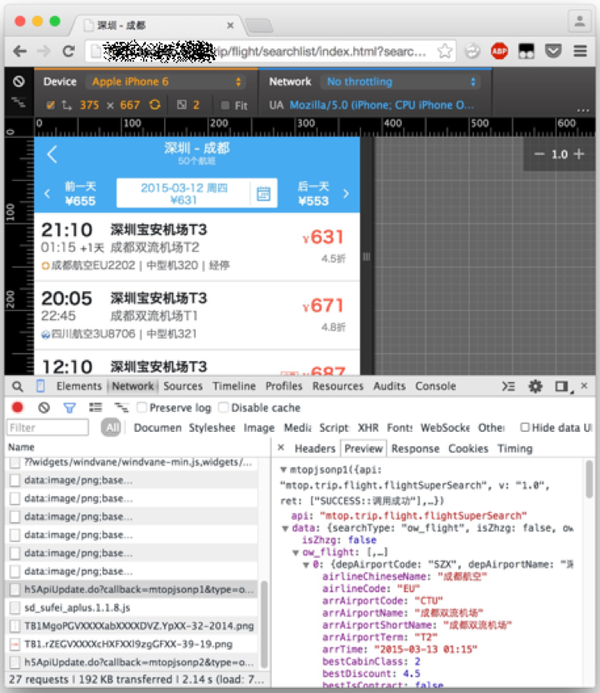Filter requests by XHR type
The image size is (600, 693).
[368, 428]
